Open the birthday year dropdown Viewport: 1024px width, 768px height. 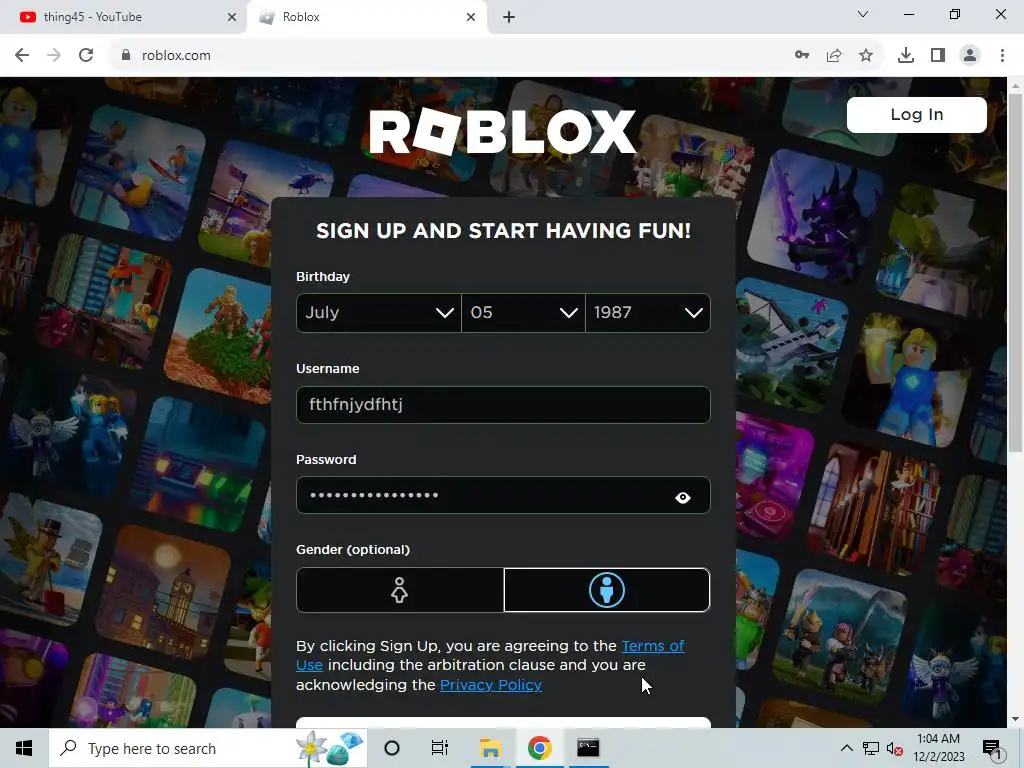coord(648,313)
